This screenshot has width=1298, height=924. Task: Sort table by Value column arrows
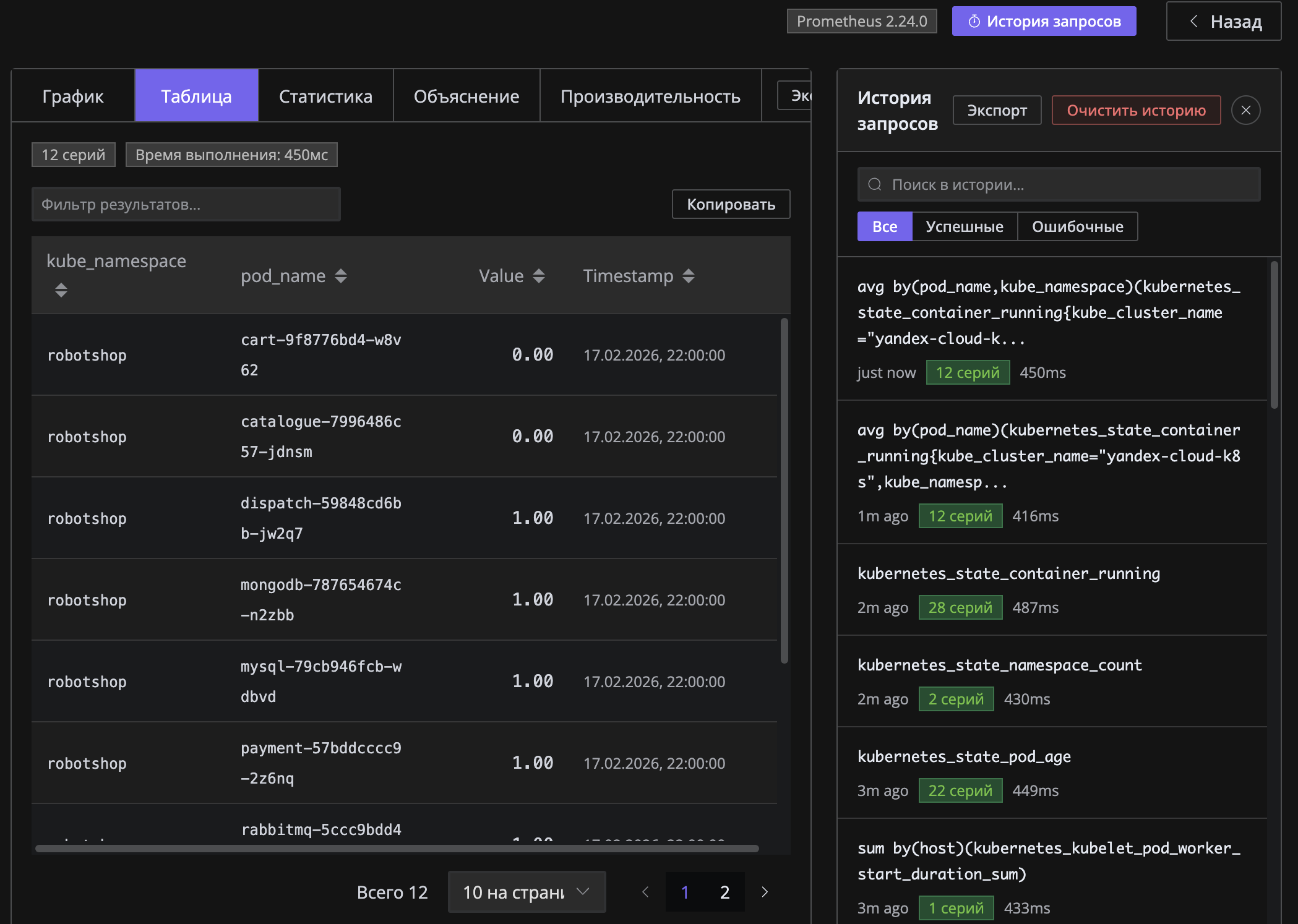coord(539,276)
